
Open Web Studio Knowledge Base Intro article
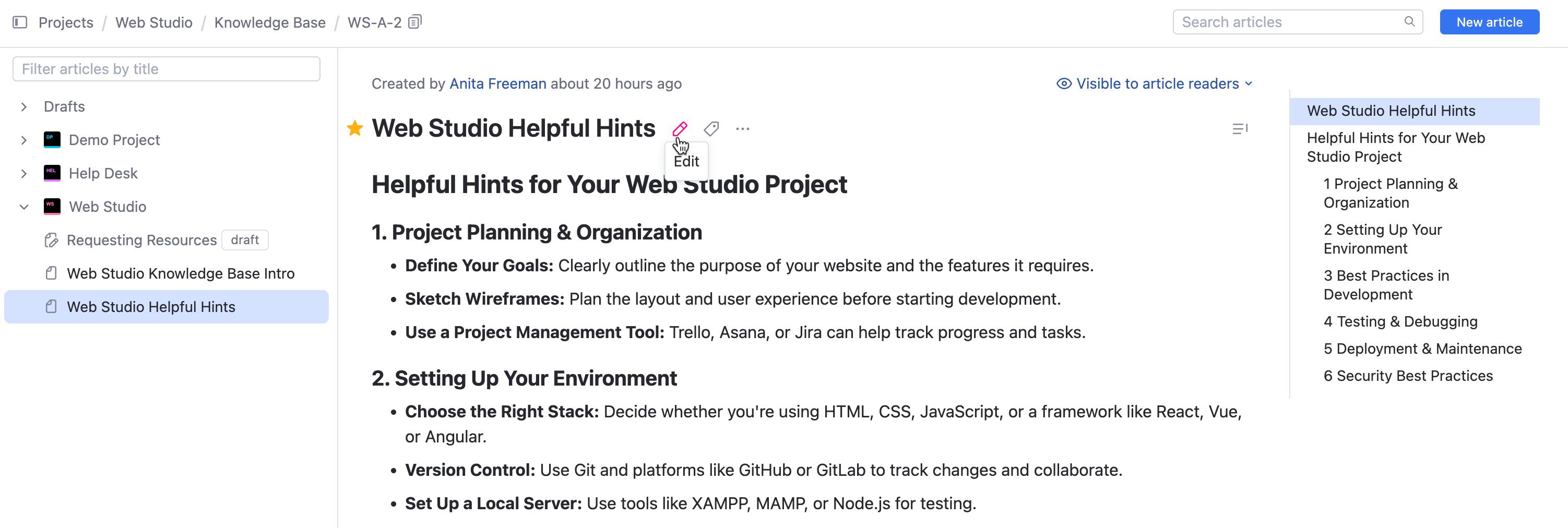(180, 274)
